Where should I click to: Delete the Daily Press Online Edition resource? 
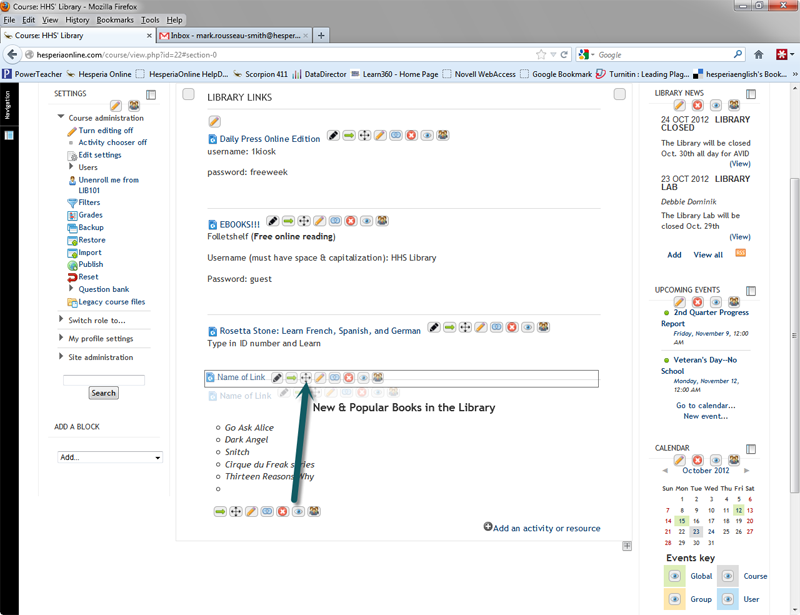[412, 135]
